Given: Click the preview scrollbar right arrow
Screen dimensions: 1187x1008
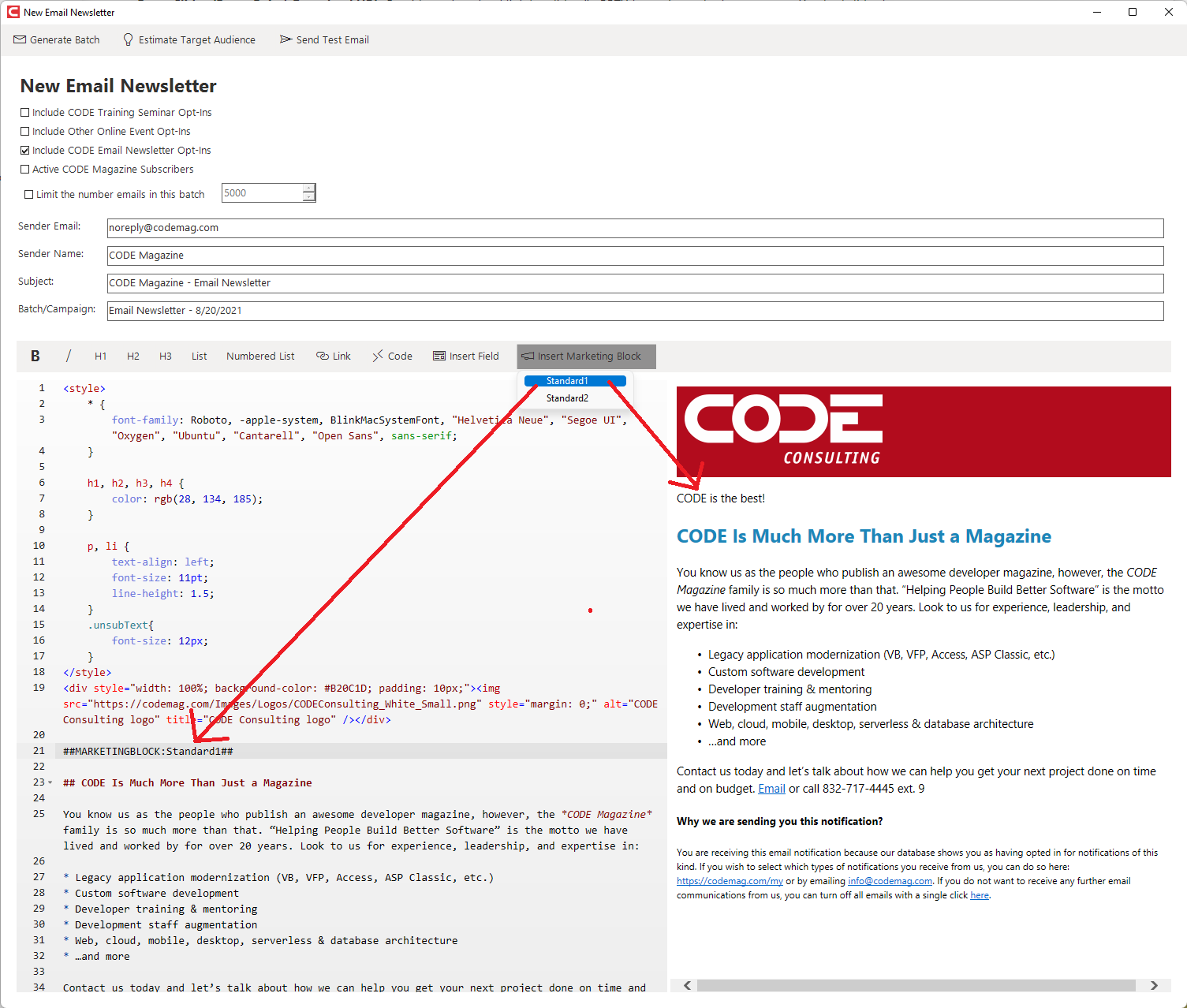Looking at the screenshot, I should click(1154, 986).
